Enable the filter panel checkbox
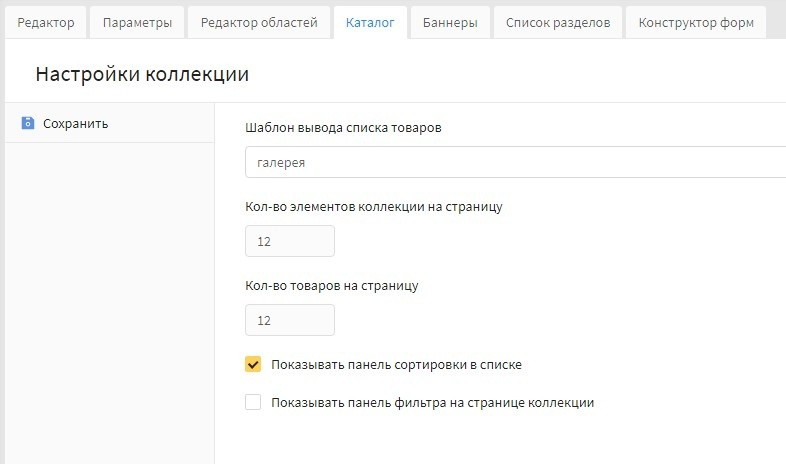 253,403
